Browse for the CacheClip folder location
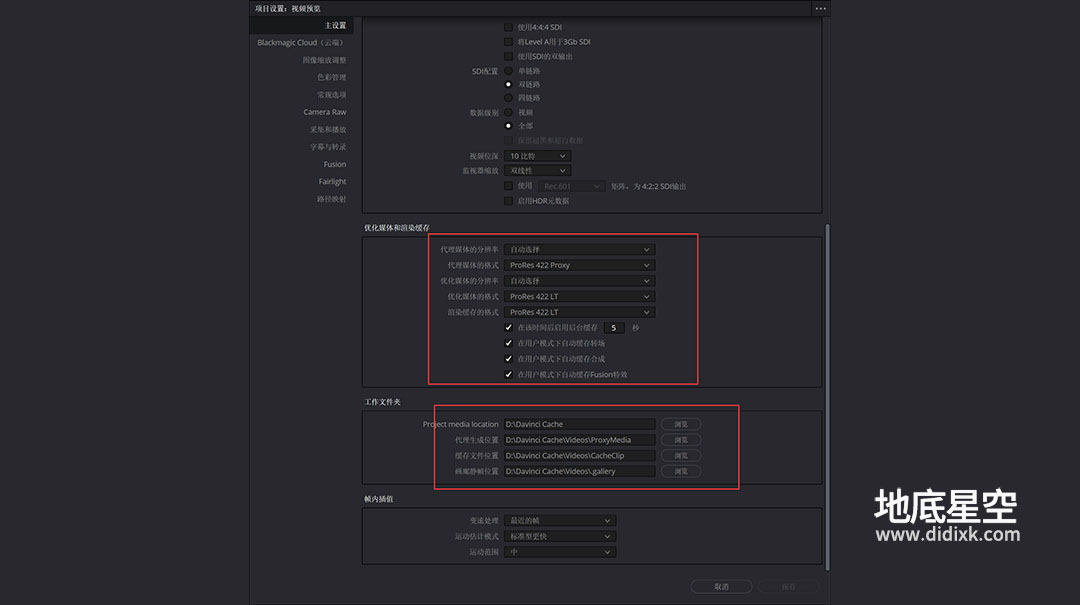The height and width of the screenshot is (605, 1080). point(681,455)
